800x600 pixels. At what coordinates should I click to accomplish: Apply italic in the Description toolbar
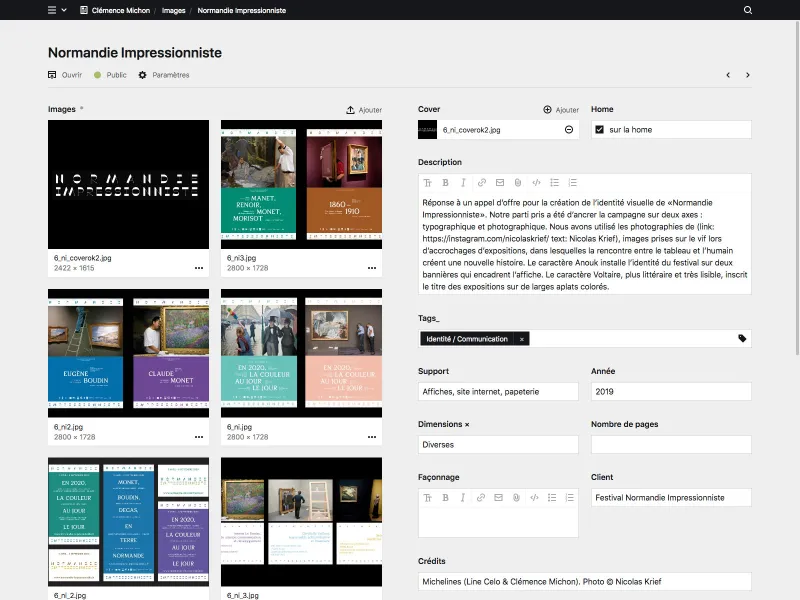coord(463,183)
